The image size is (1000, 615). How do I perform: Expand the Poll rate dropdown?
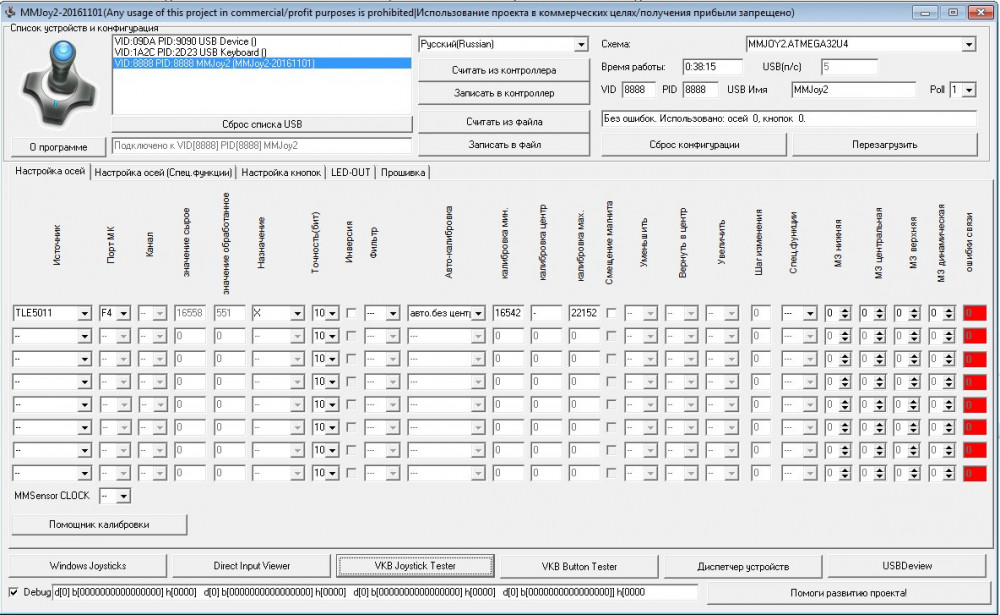coord(968,90)
